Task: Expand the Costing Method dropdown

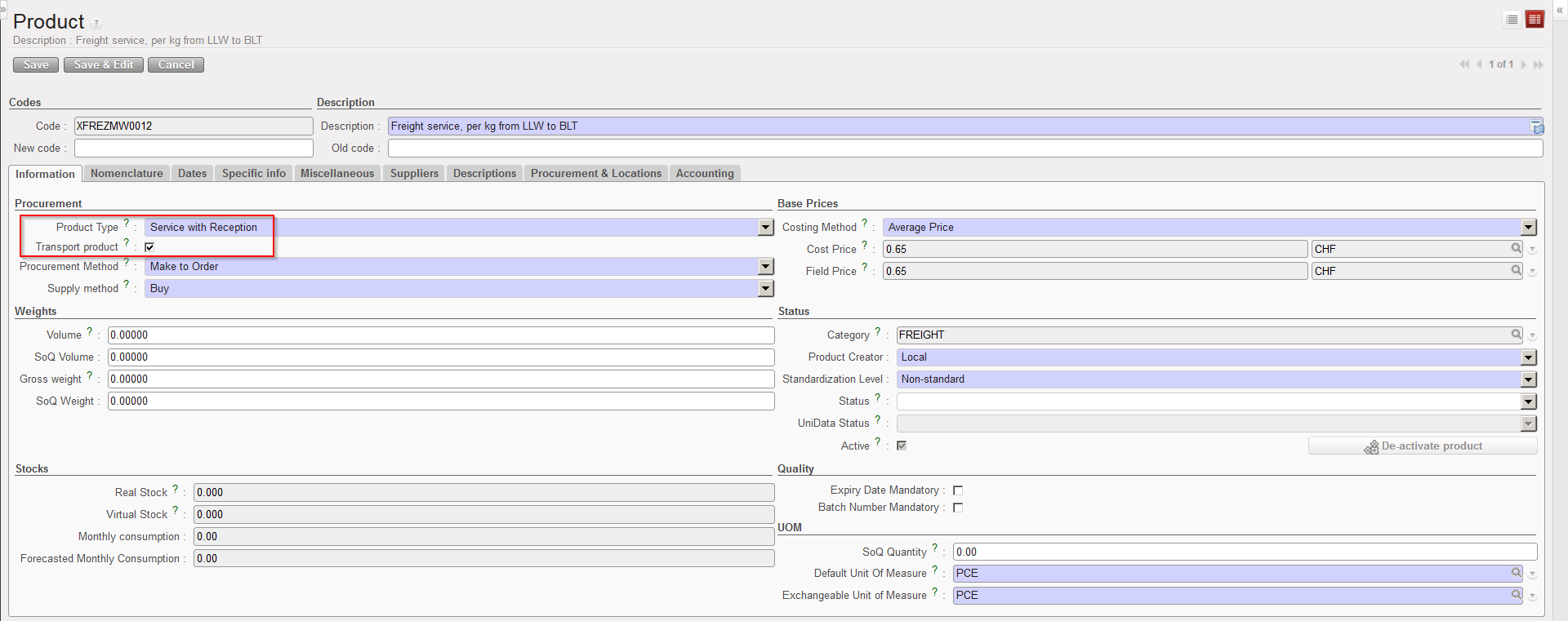Action: coord(1528,228)
